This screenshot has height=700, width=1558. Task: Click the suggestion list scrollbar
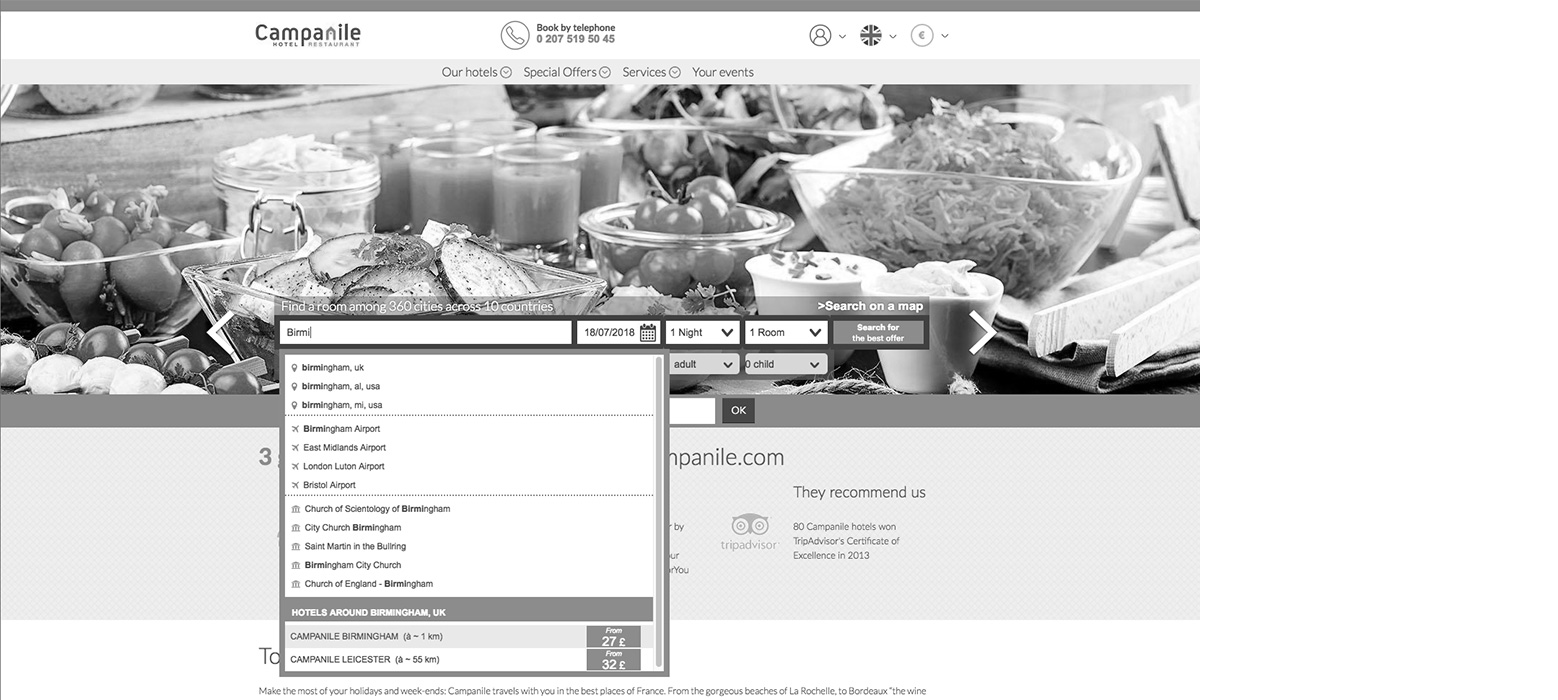[x=659, y=512]
